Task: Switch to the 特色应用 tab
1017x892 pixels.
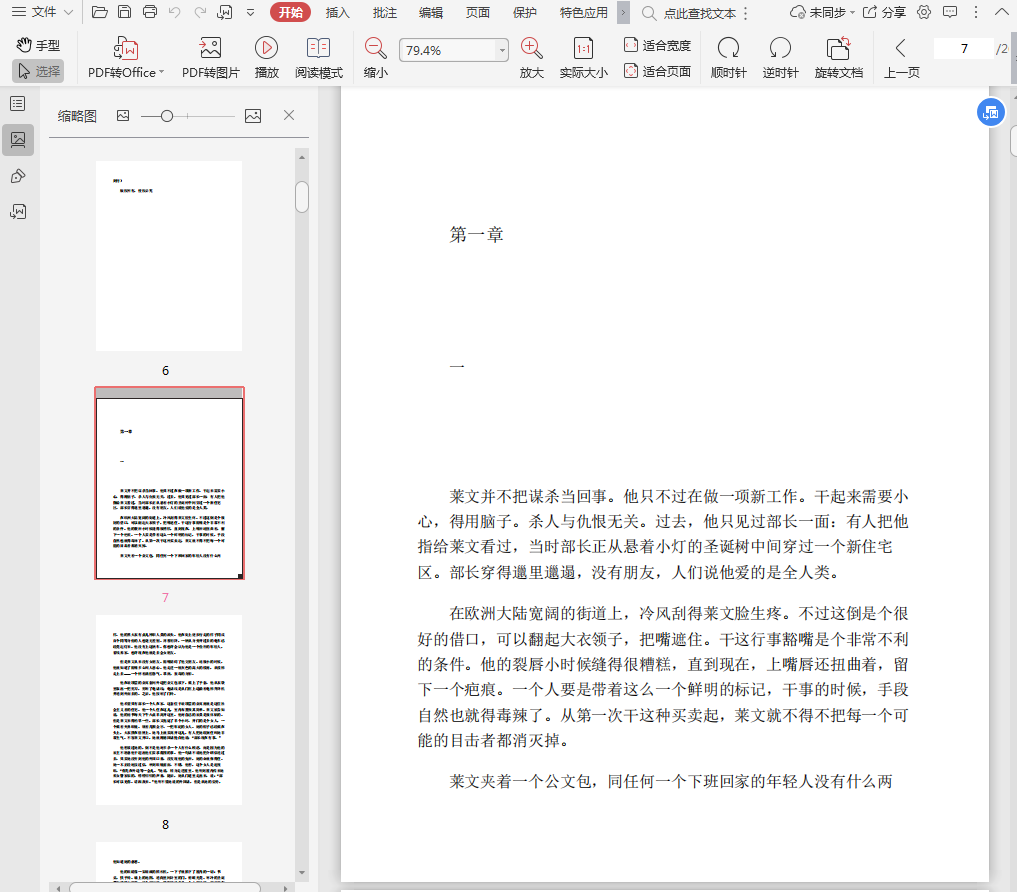Action: click(584, 12)
